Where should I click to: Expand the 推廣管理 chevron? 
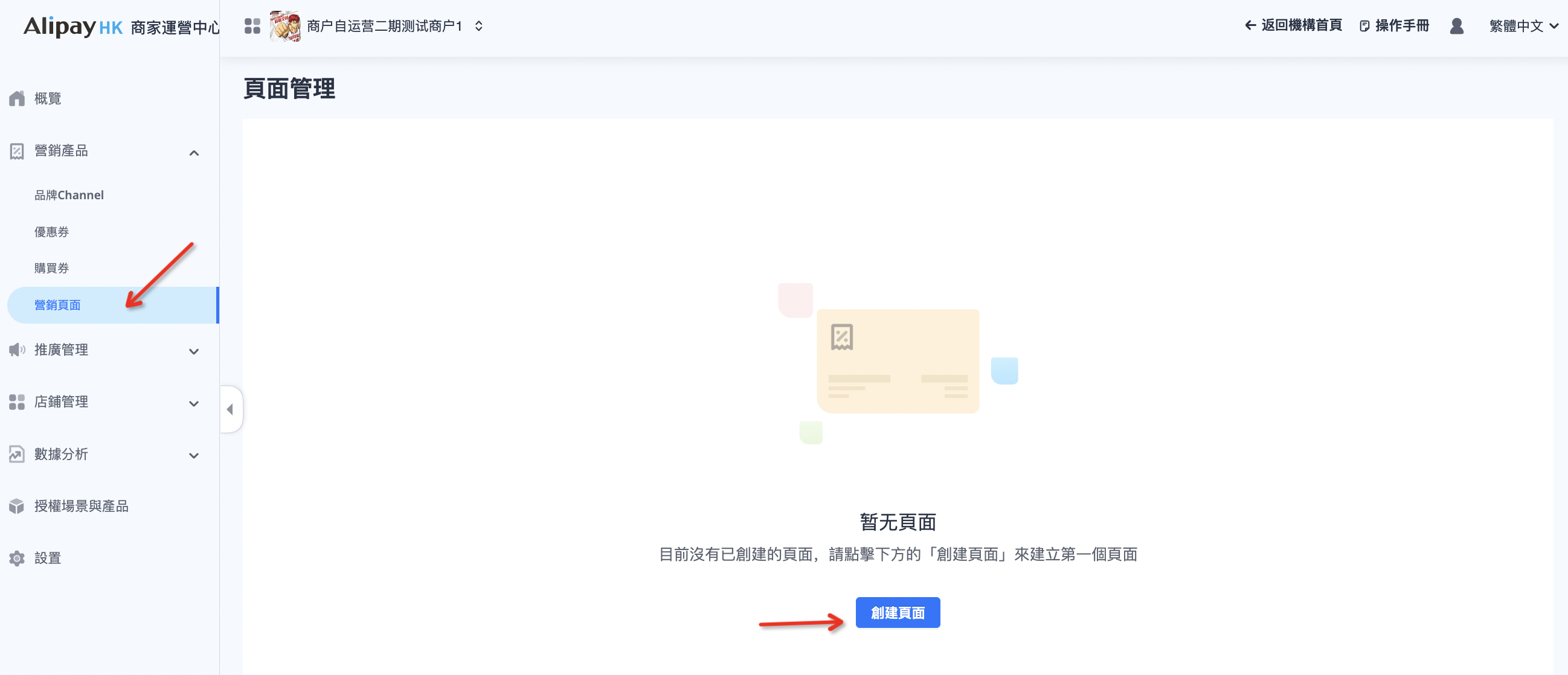(194, 351)
